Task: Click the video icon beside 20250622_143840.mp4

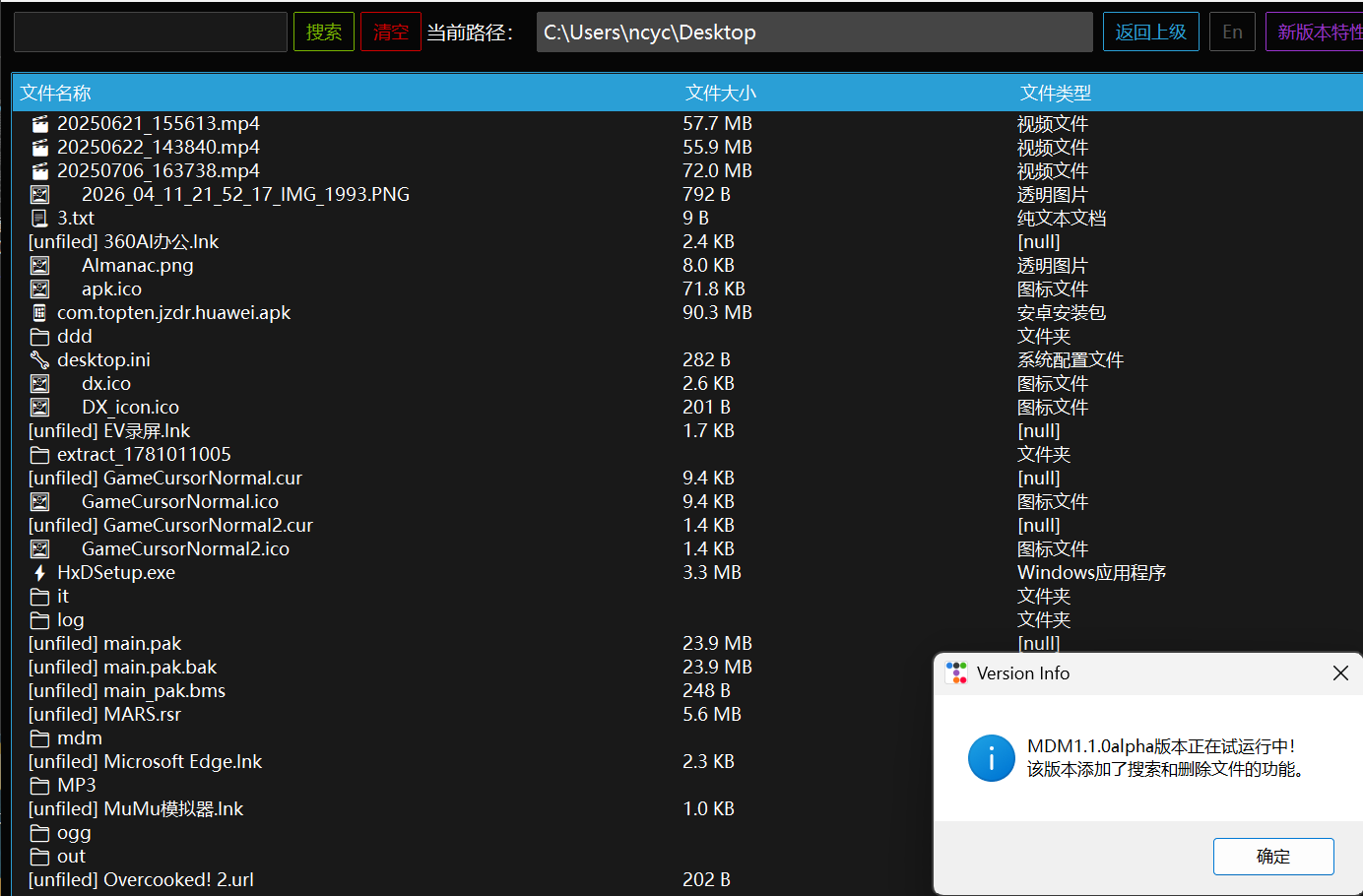Action: click(39, 148)
